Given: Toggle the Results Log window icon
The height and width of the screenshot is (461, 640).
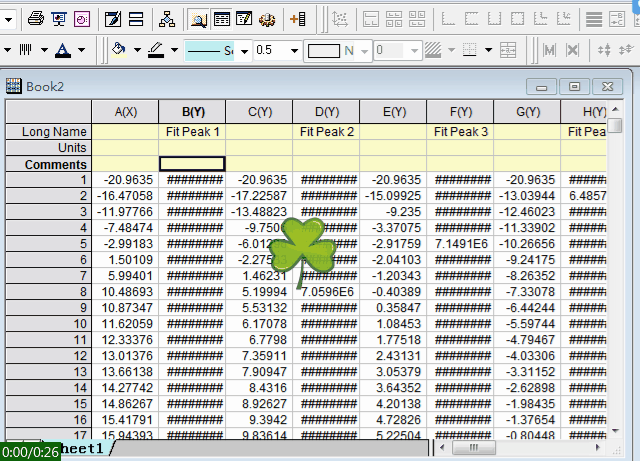Looking at the screenshot, I should coord(221,18).
